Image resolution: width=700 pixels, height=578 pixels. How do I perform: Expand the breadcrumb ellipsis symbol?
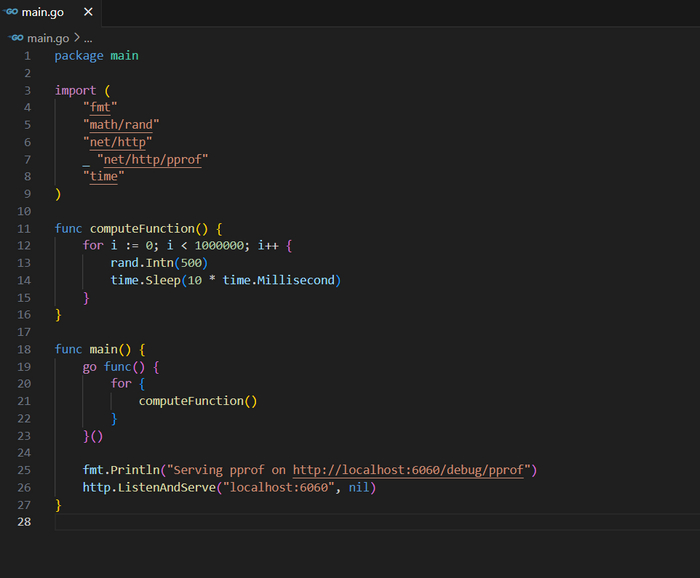(x=88, y=38)
